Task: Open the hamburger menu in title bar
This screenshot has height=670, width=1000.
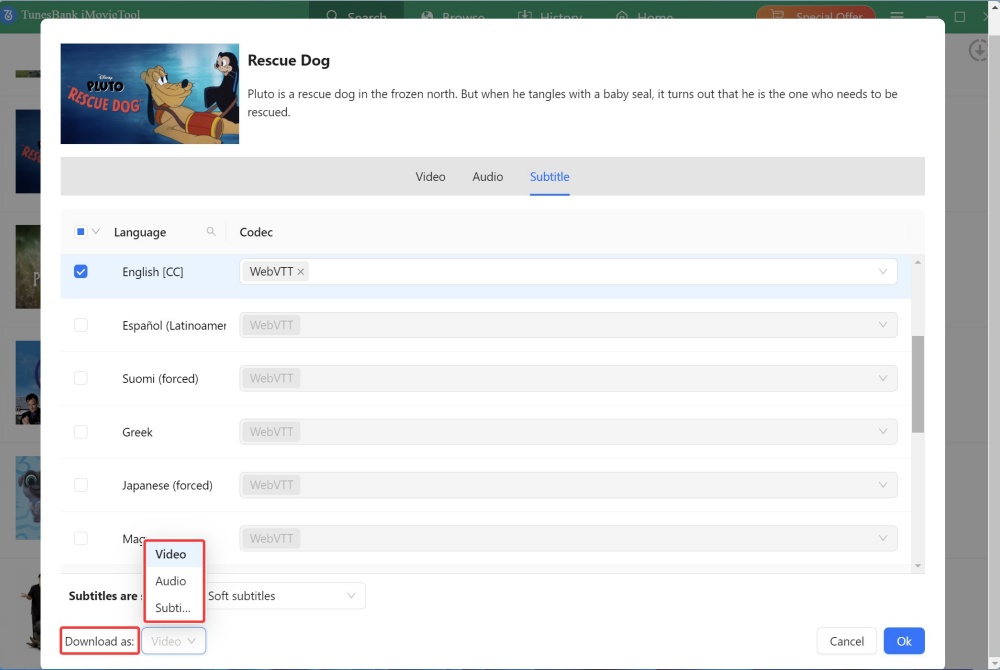Action: pos(897,17)
